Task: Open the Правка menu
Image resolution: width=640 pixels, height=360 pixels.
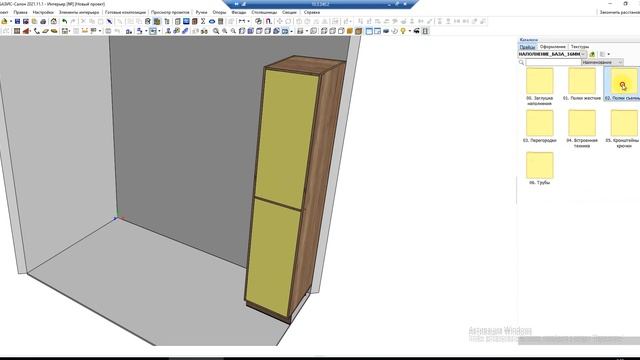Action: [x=20, y=12]
